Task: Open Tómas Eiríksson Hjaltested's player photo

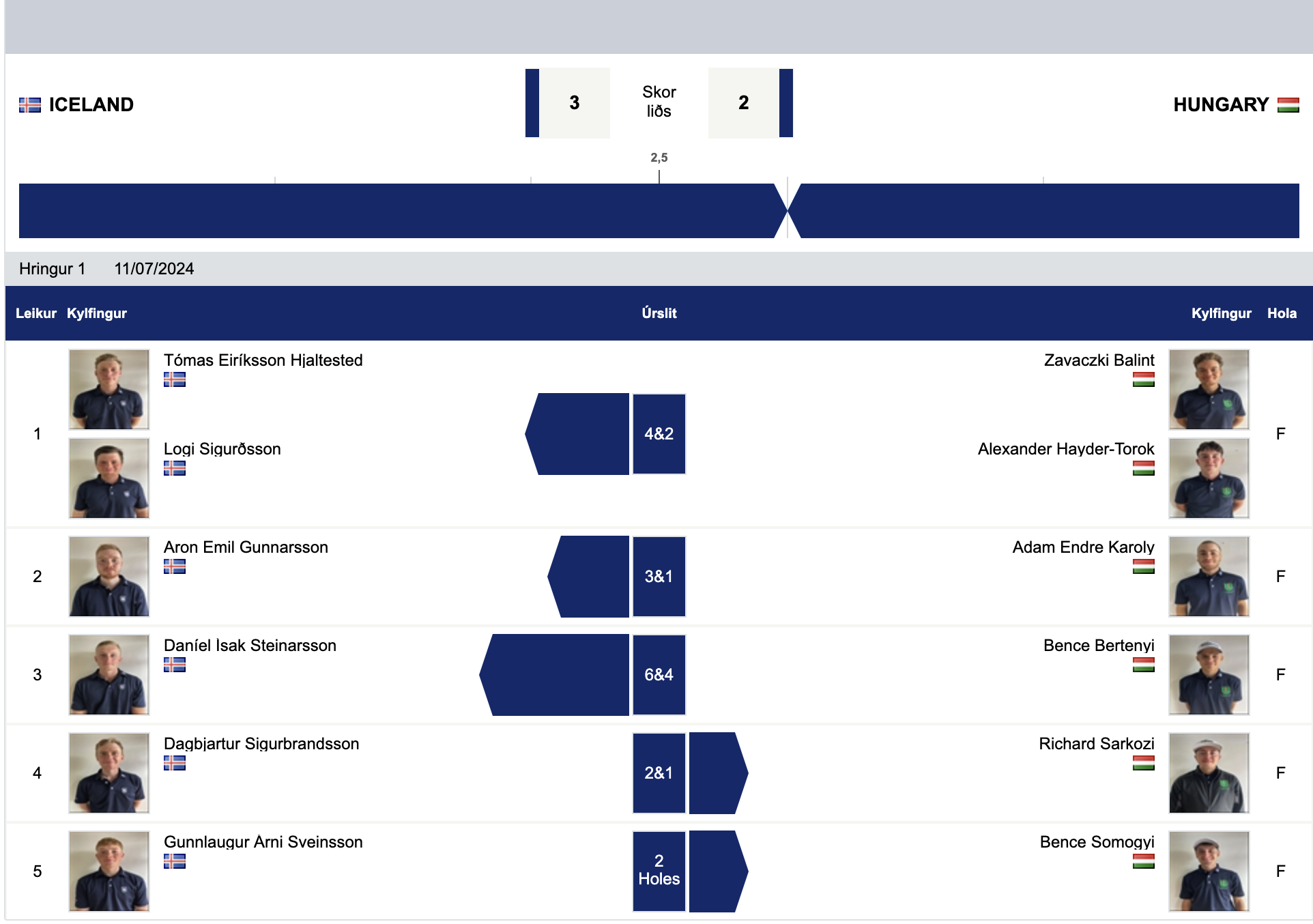Action: (x=109, y=389)
